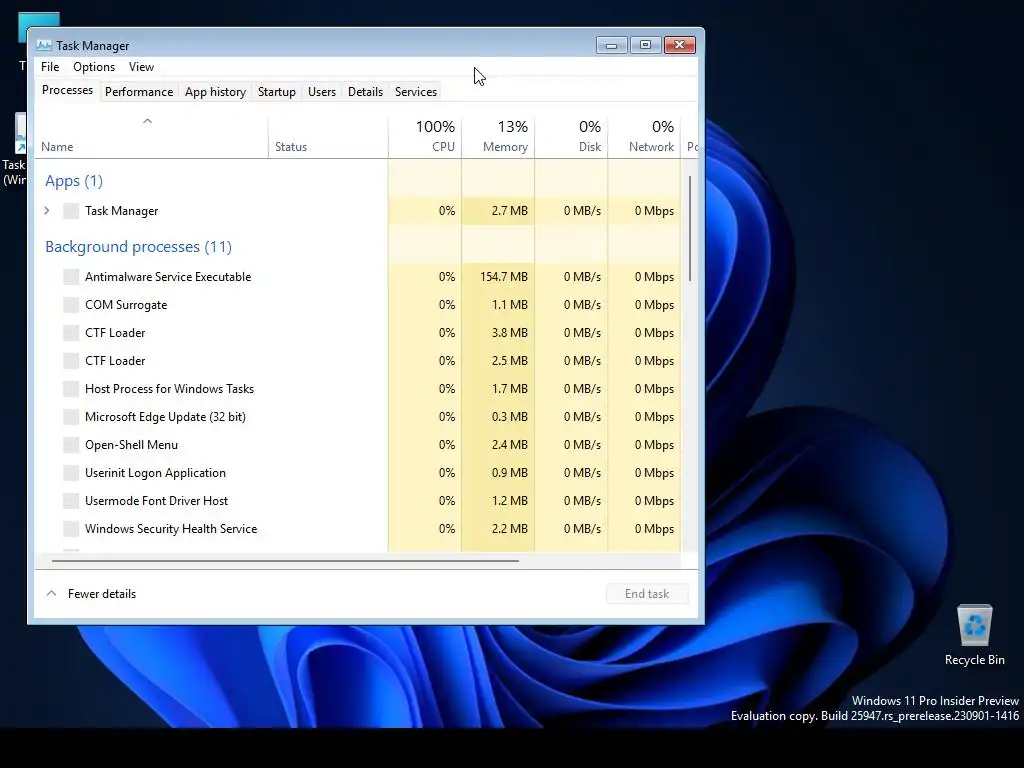This screenshot has width=1024, height=768.
Task: Sort by the Network column header
Action: 645,136
